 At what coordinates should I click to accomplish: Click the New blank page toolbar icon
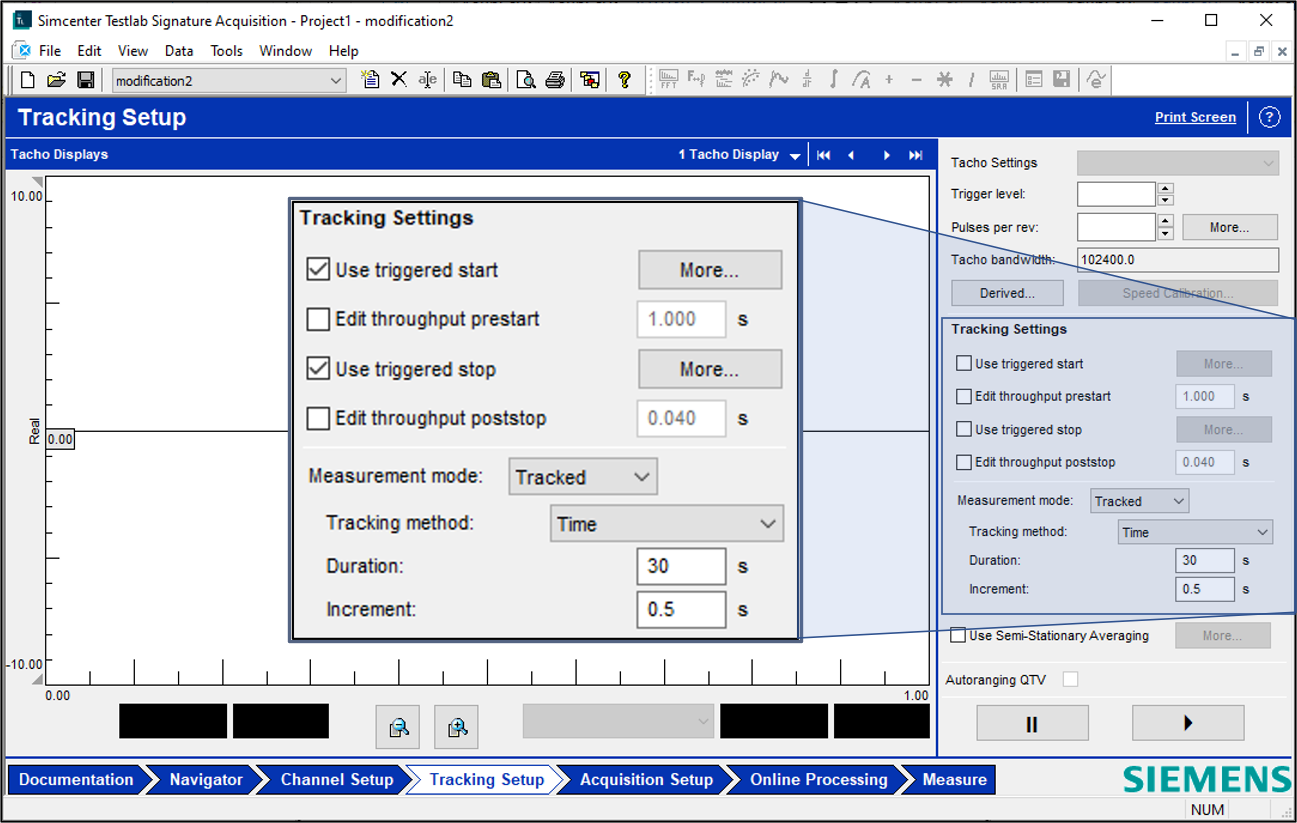coord(28,80)
